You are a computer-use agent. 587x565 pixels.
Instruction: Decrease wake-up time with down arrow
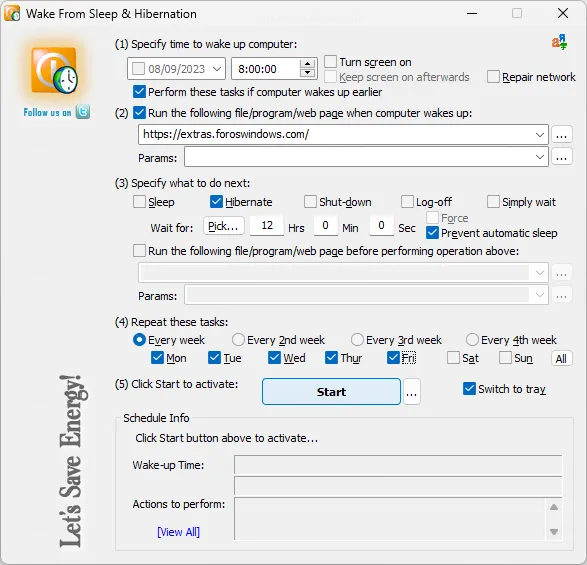[307, 73]
